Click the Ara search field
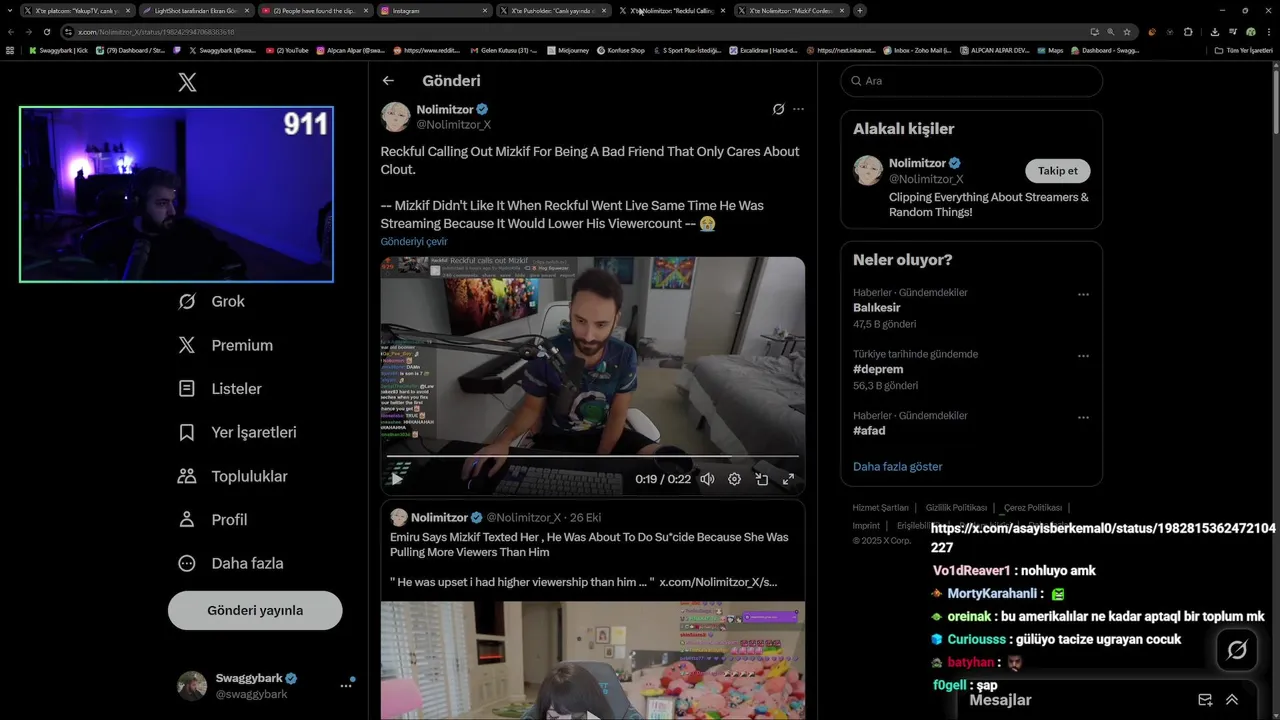1280x720 pixels. coord(972,81)
